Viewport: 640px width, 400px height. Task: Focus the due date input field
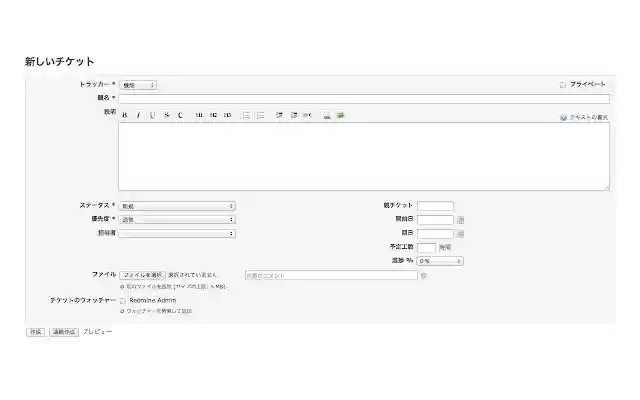(x=435, y=234)
